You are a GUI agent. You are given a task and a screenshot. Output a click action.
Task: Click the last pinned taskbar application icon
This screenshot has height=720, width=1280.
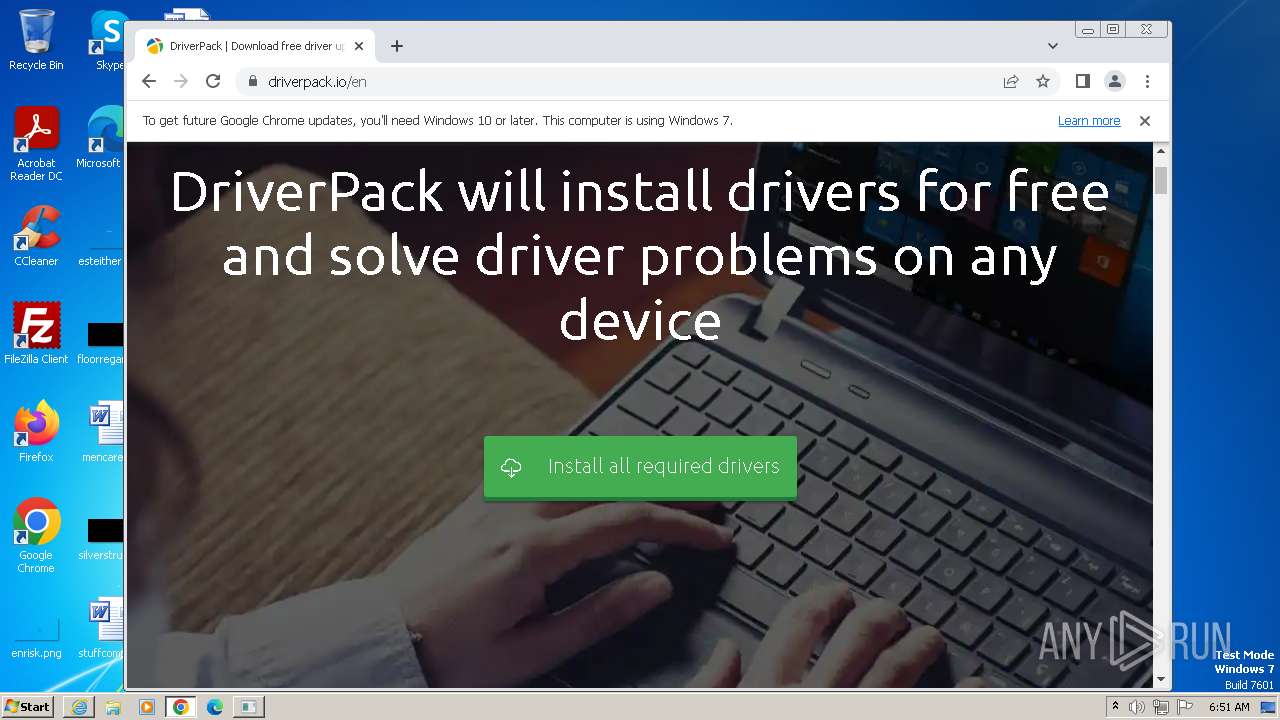click(248, 707)
